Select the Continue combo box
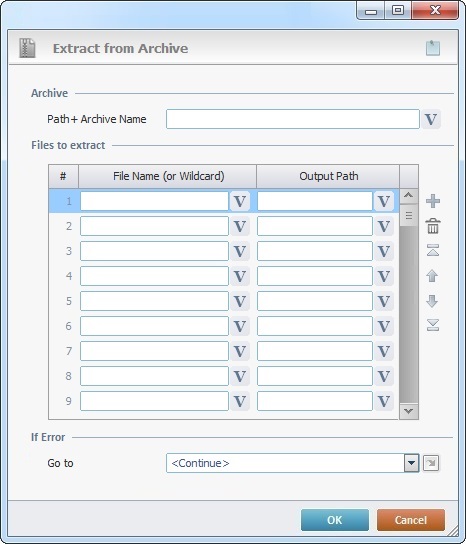Image resolution: width=466 pixels, height=544 pixels. (x=293, y=463)
